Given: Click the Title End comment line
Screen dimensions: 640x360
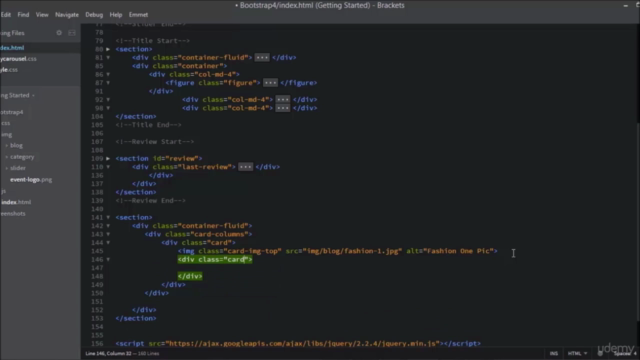Looking at the screenshot, I should point(148,125).
